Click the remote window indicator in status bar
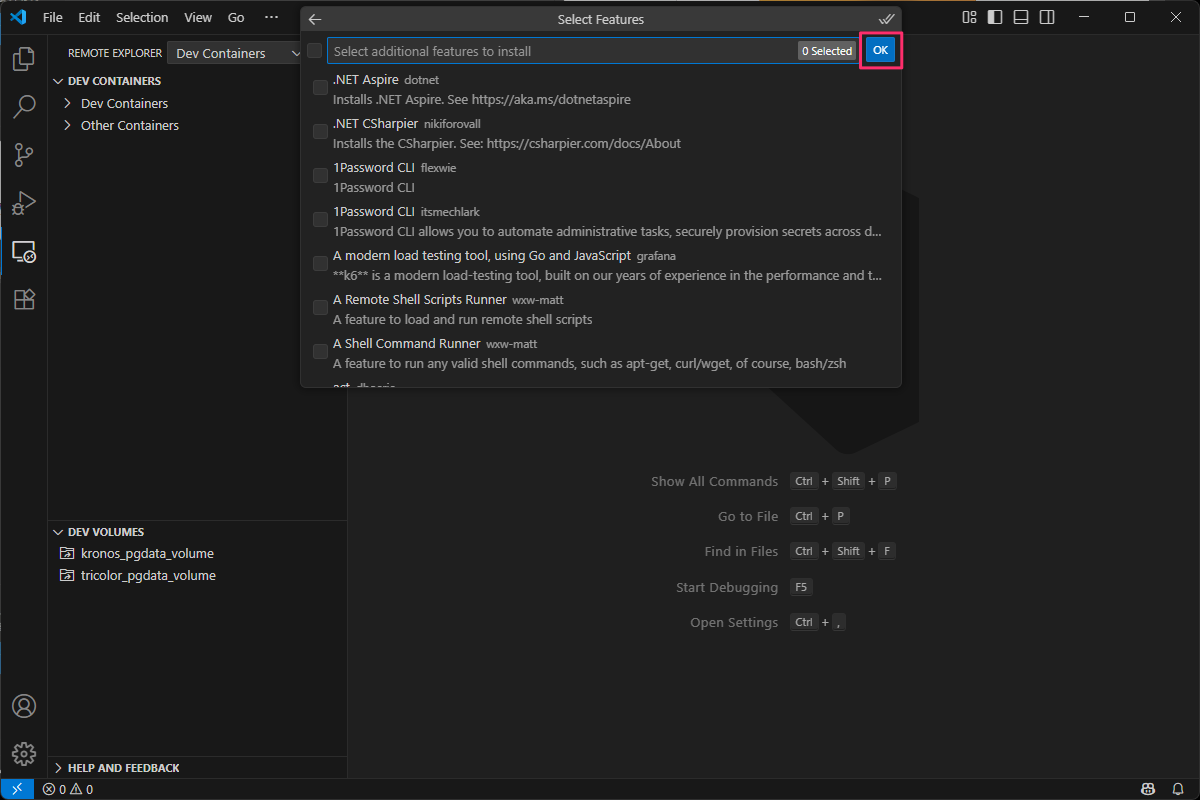The width and height of the screenshot is (1200, 800). [17, 789]
